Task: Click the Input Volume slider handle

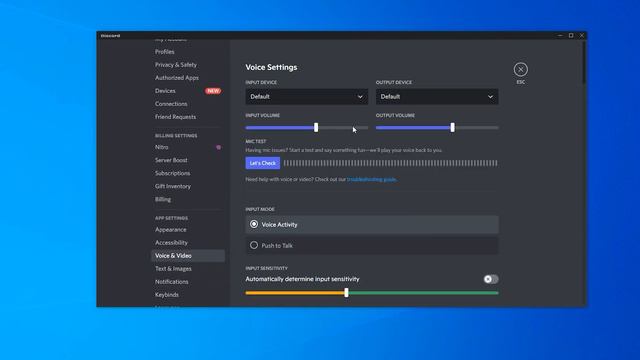Action: [316, 127]
